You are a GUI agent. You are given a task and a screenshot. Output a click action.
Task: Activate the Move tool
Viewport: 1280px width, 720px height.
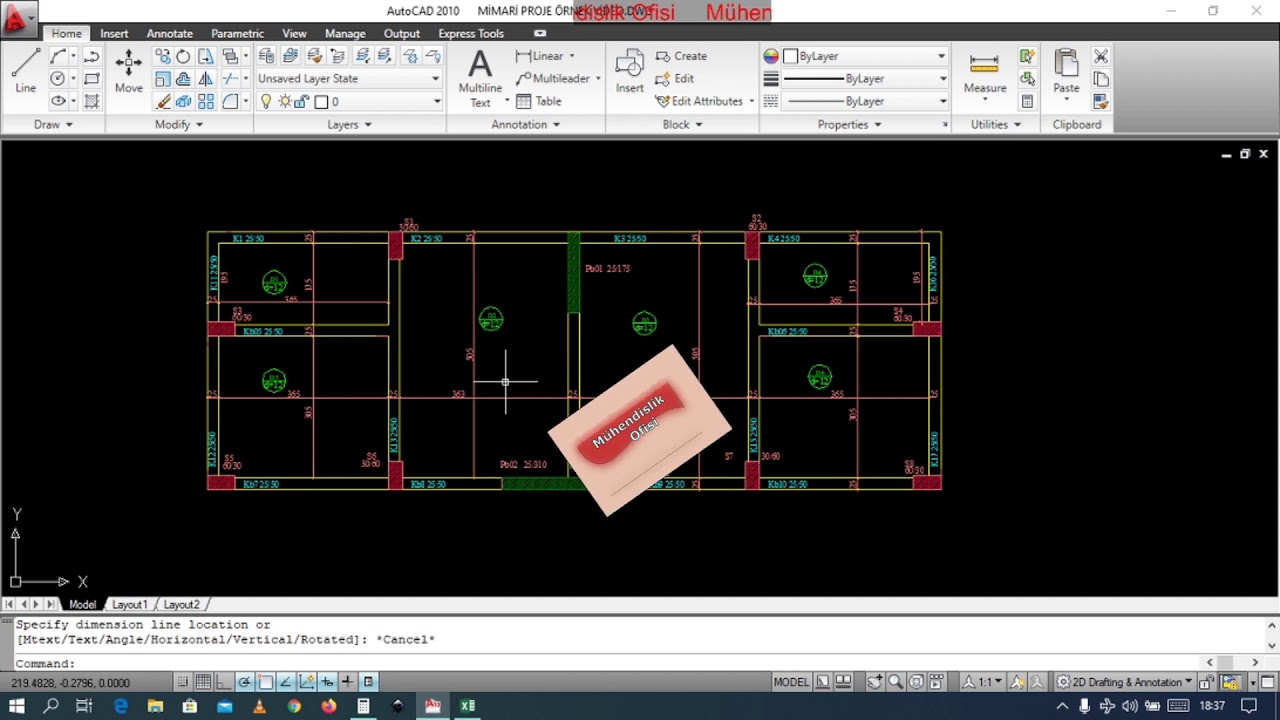tap(128, 72)
